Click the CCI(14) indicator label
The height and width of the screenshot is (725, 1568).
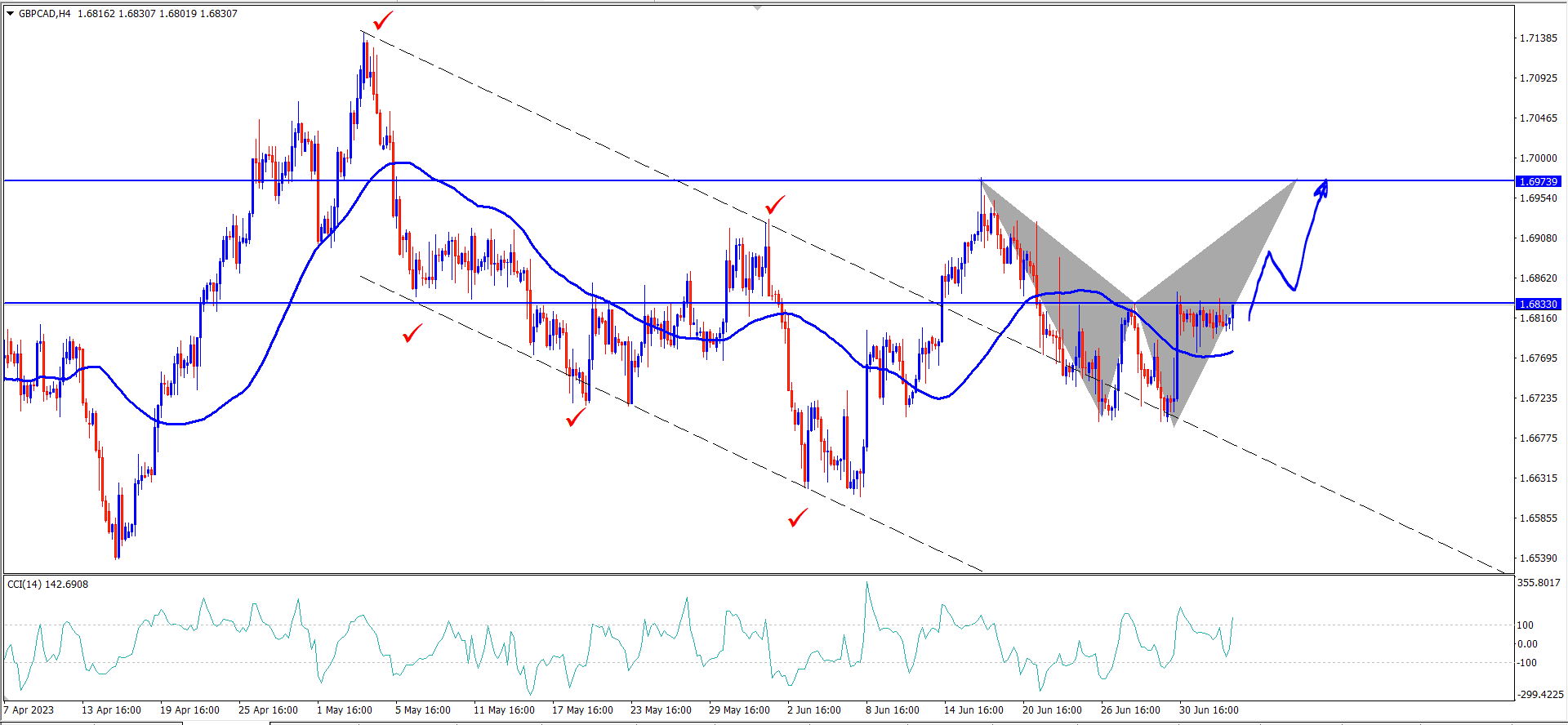(47, 585)
